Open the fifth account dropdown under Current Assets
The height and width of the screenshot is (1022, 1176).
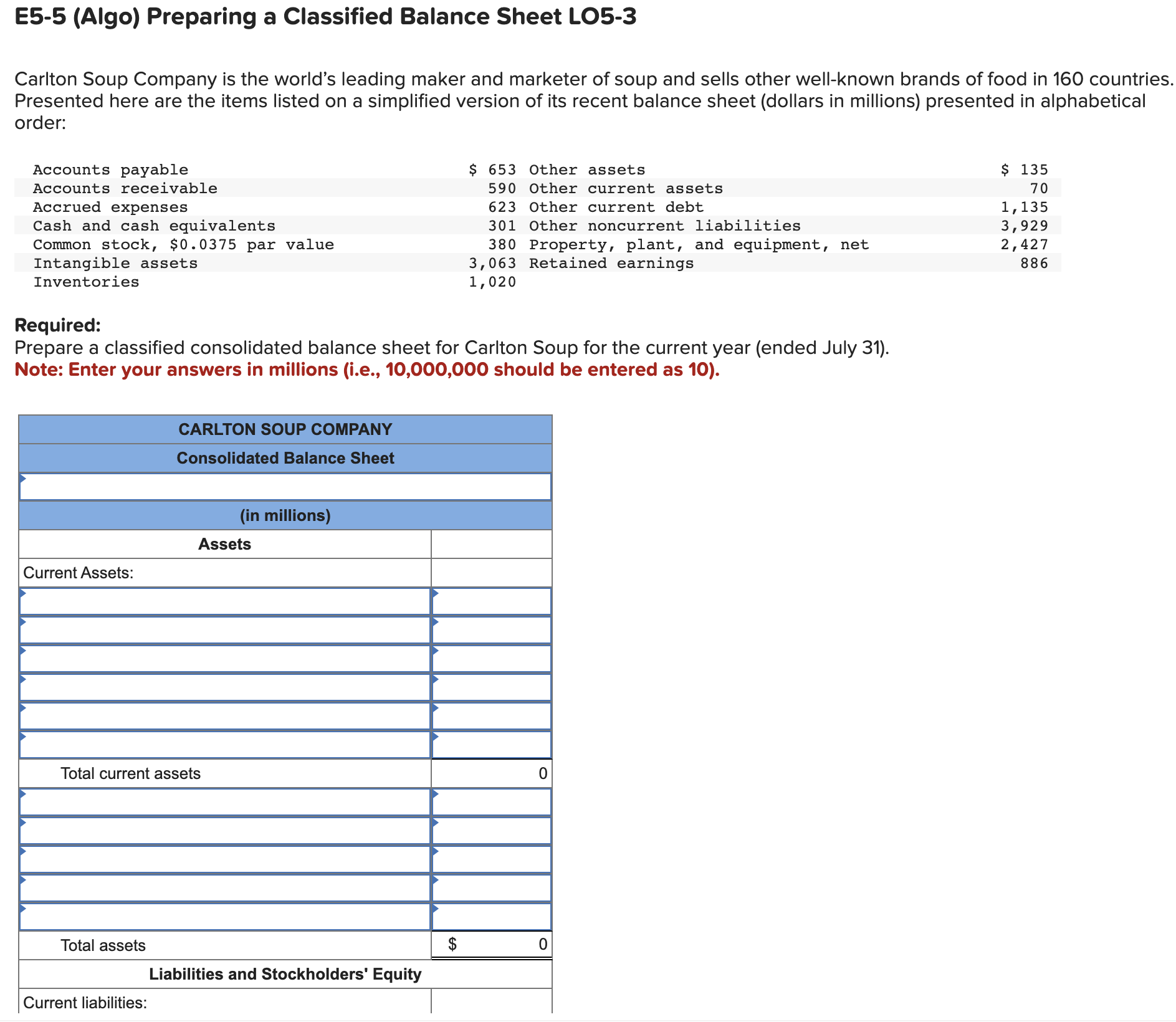(224, 715)
